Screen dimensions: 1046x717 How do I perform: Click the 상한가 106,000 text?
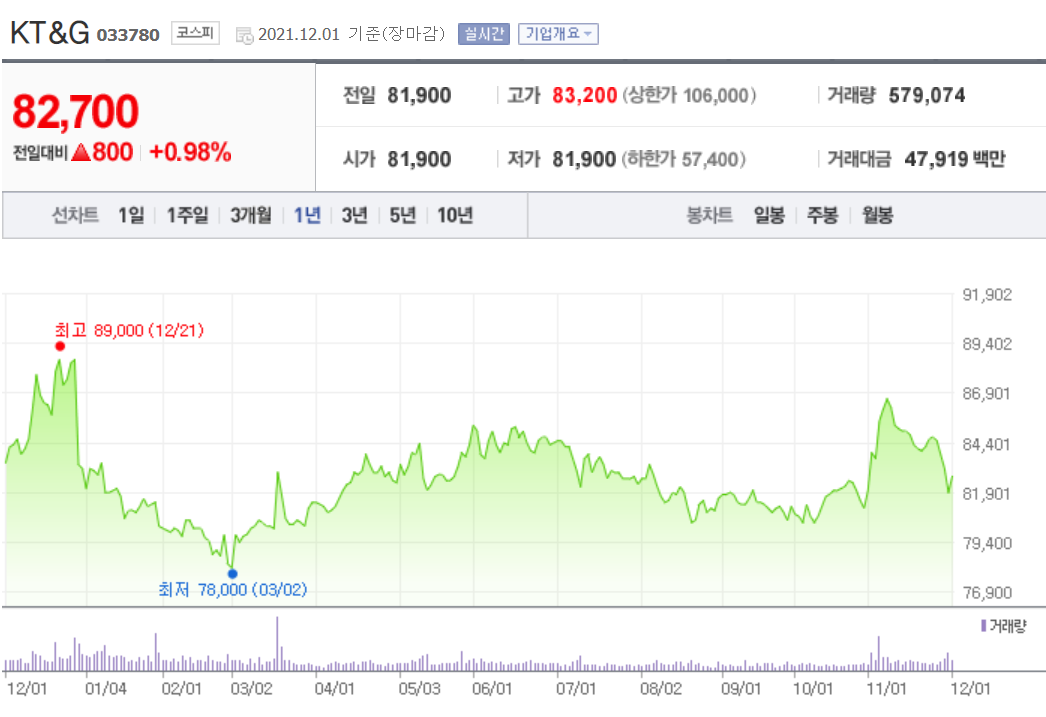click(689, 95)
